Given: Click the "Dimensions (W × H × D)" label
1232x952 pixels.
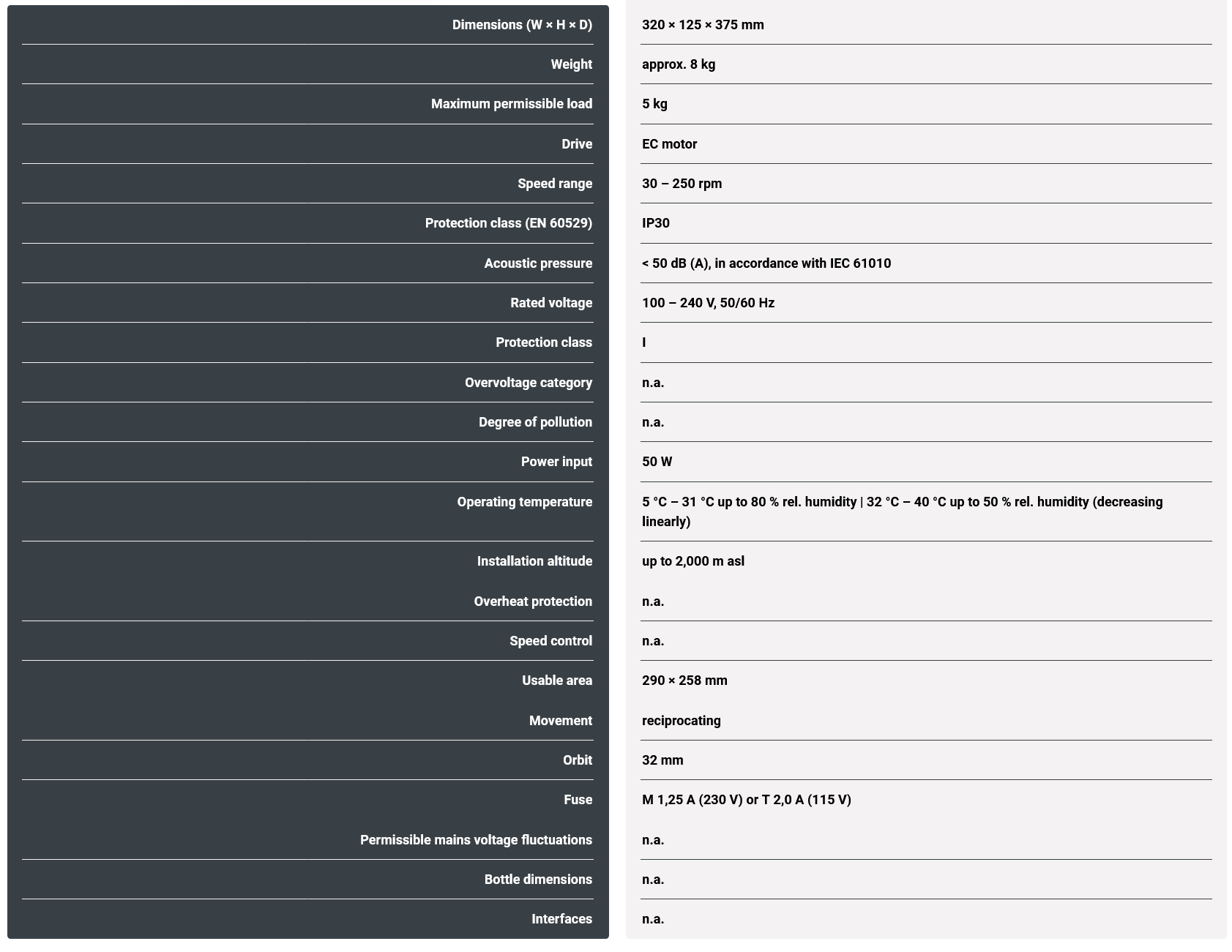Looking at the screenshot, I should coord(521,25).
